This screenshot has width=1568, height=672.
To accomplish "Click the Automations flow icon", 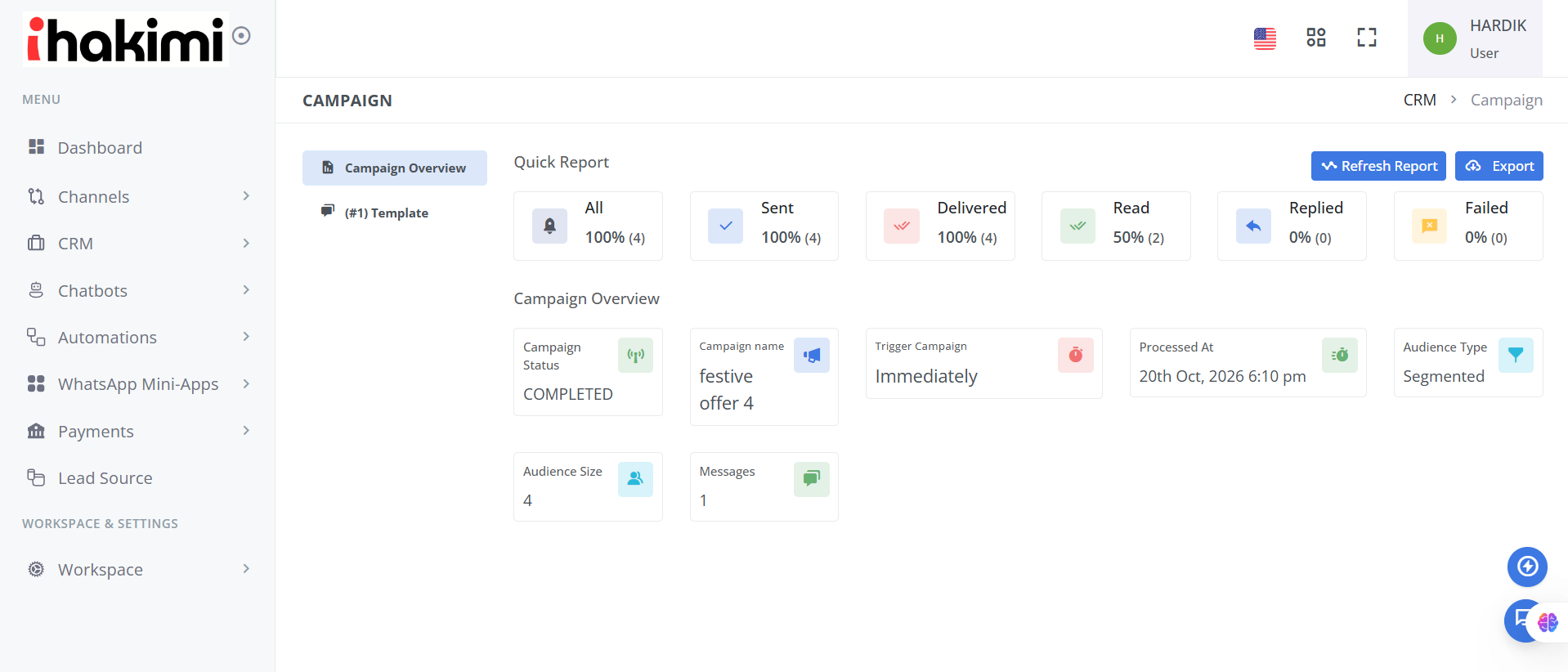I will (36, 337).
